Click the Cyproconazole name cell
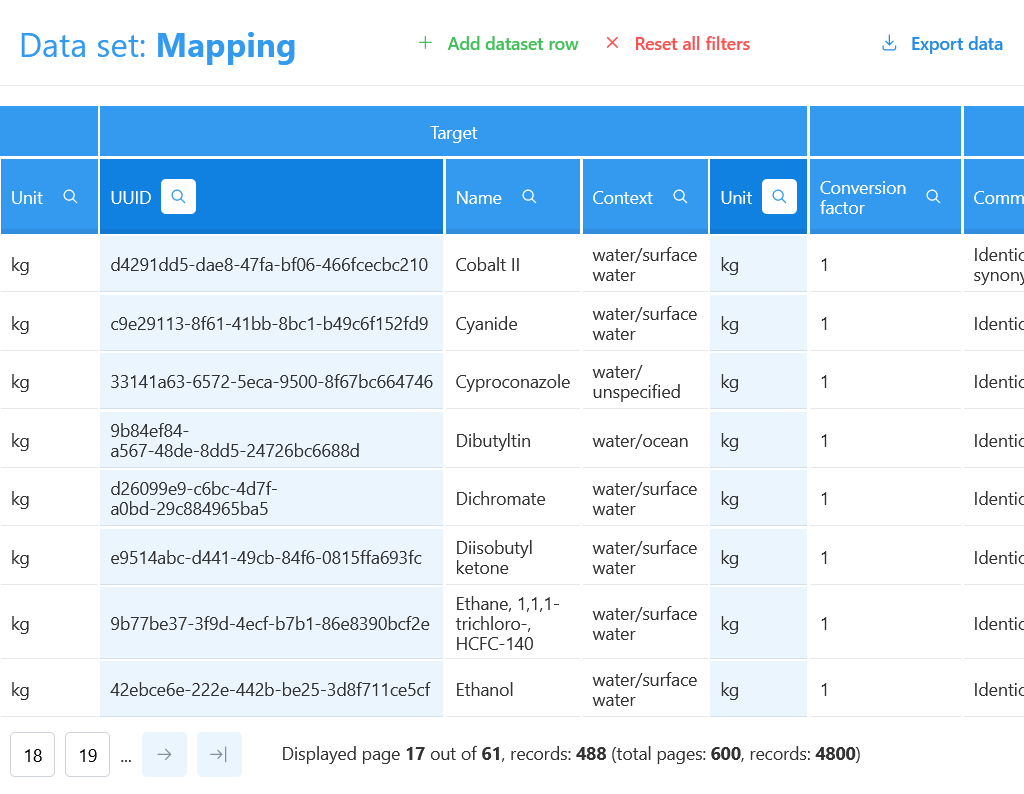This screenshot has width=1024, height=794. tap(513, 381)
